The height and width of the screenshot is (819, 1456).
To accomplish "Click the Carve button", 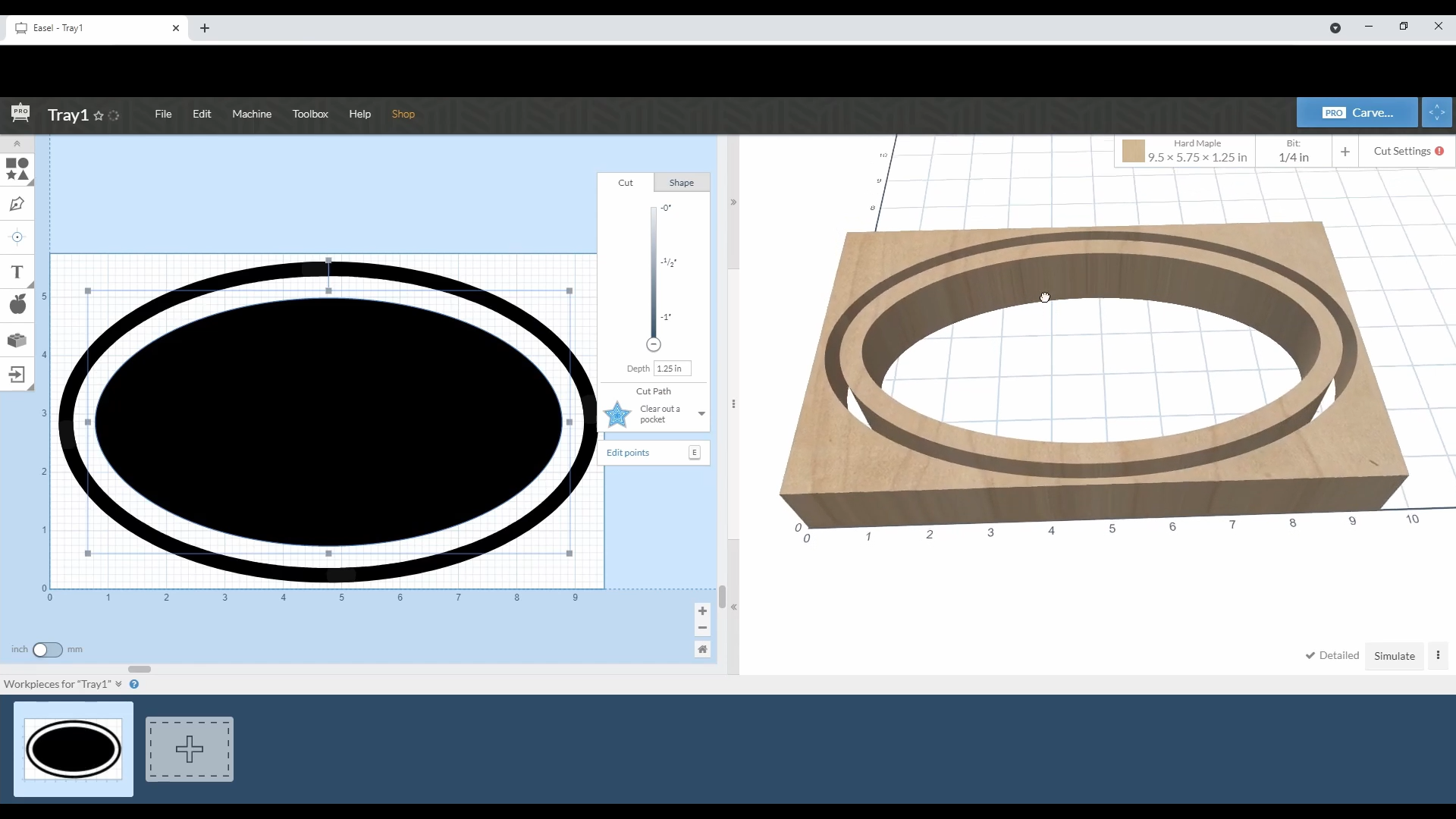I will pos(1358,112).
